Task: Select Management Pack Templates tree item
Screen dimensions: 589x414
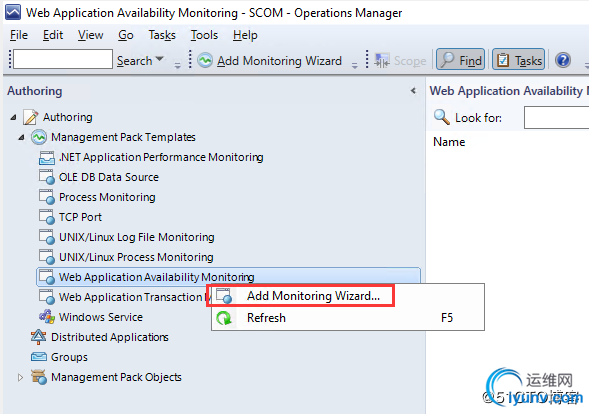Action: click(x=123, y=137)
